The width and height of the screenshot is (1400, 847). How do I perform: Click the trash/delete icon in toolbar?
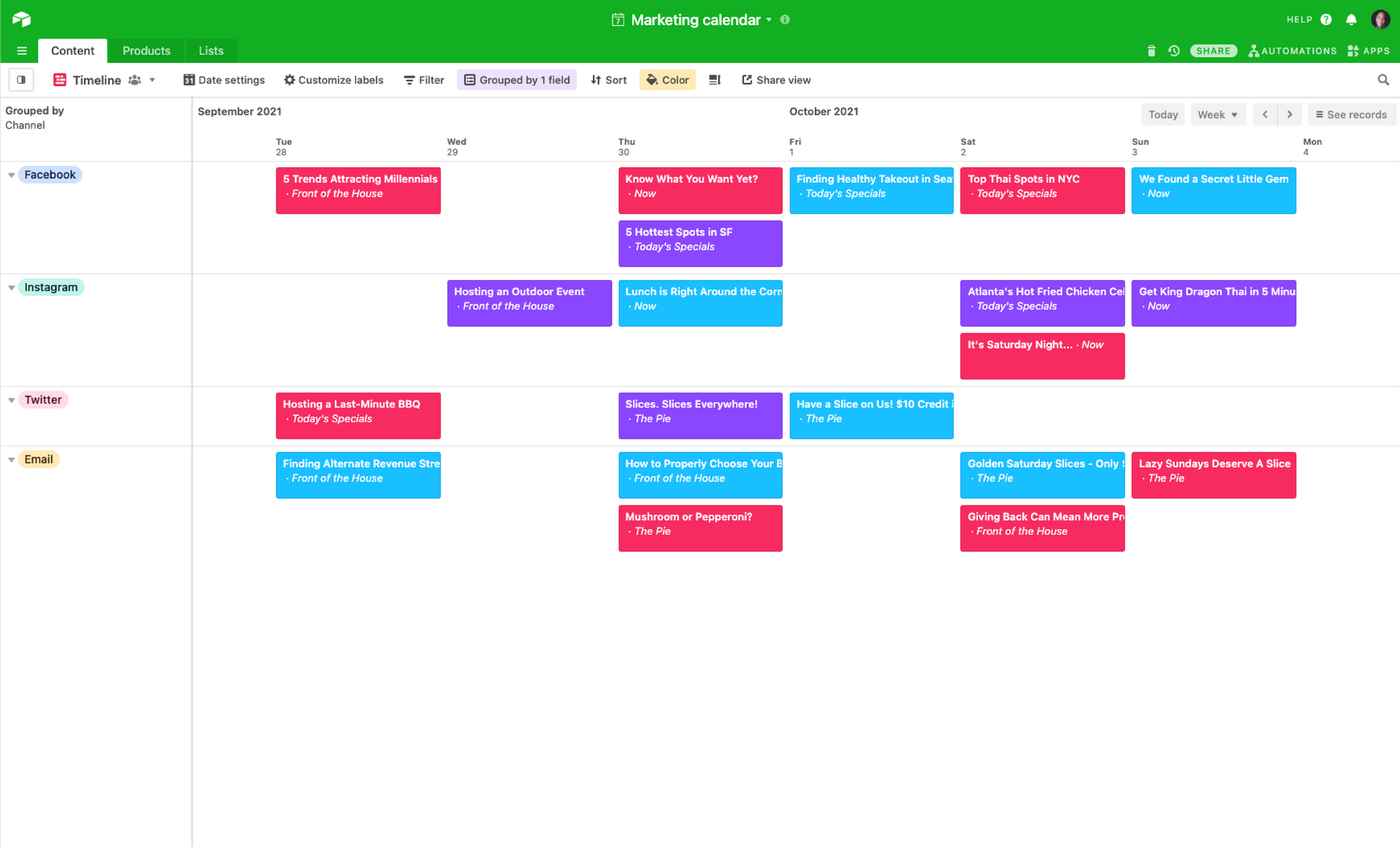click(x=1151, y=50)
